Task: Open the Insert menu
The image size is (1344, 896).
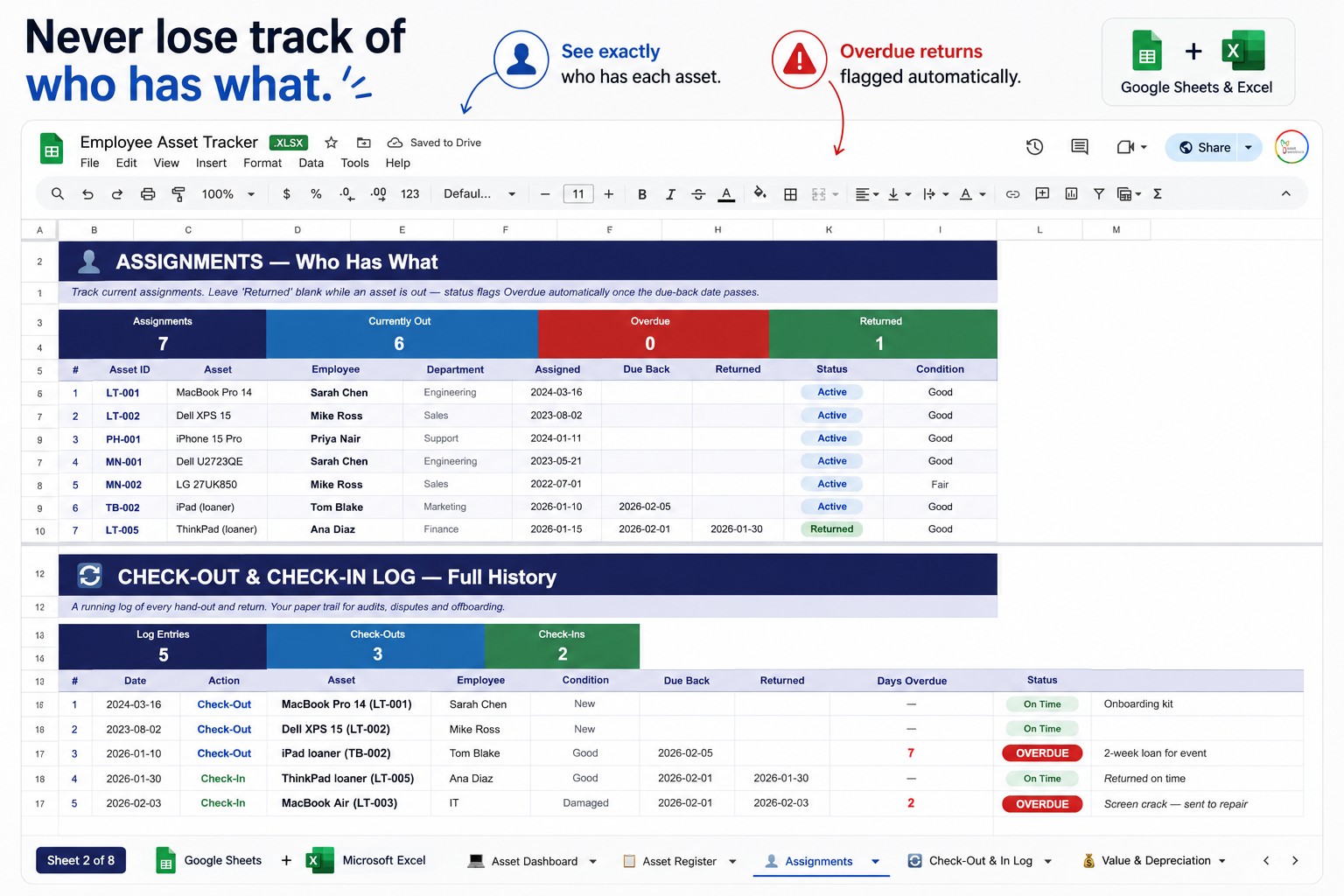Action: coord(211,163)
